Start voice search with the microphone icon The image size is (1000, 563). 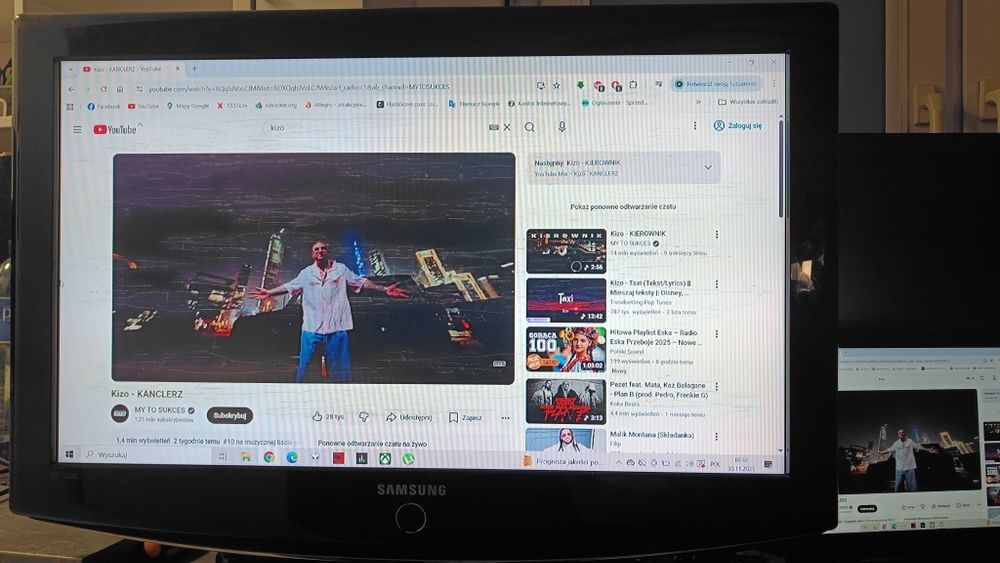click(562, 127)
